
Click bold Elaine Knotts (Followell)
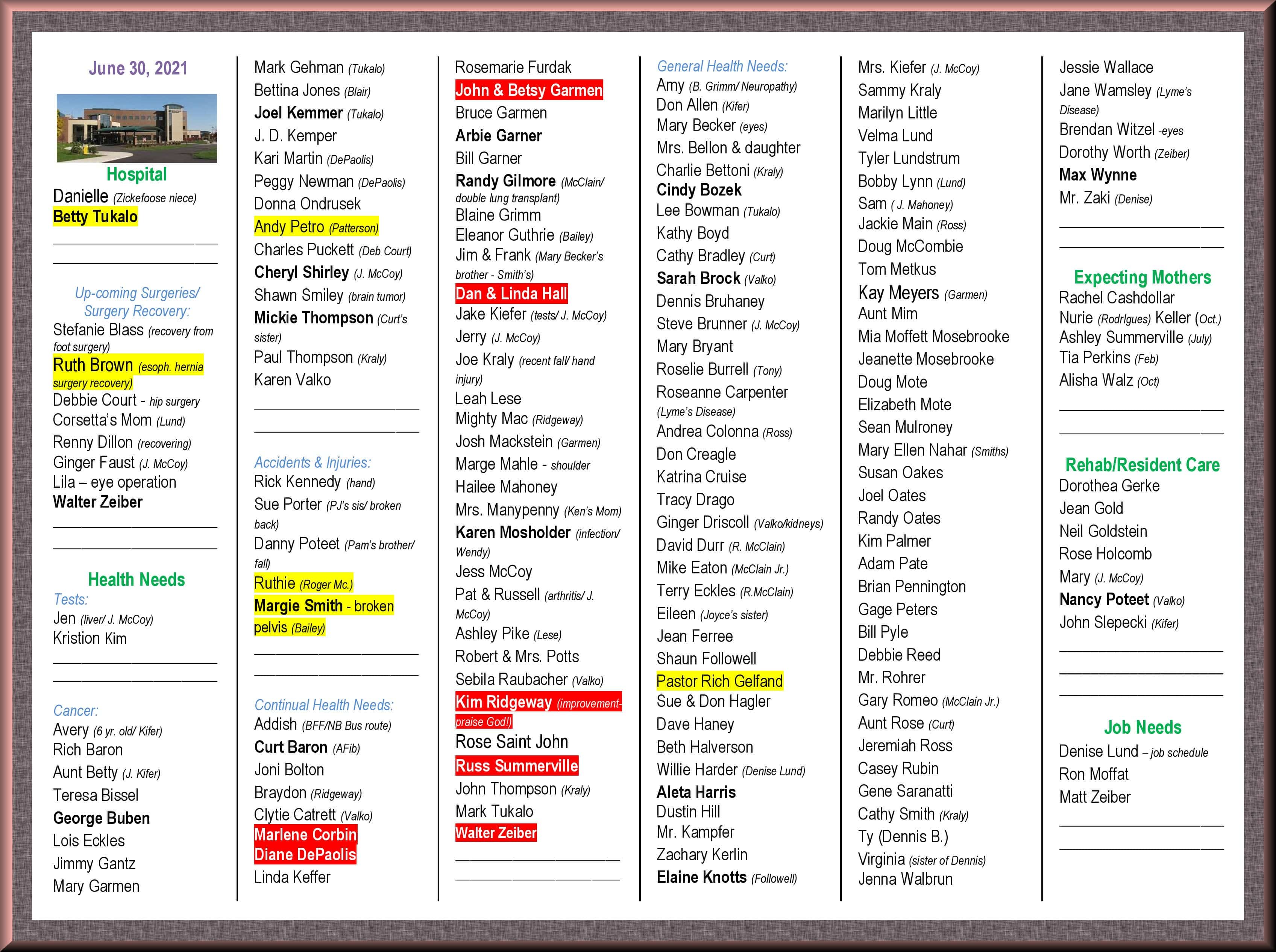(x=727, y=878)
